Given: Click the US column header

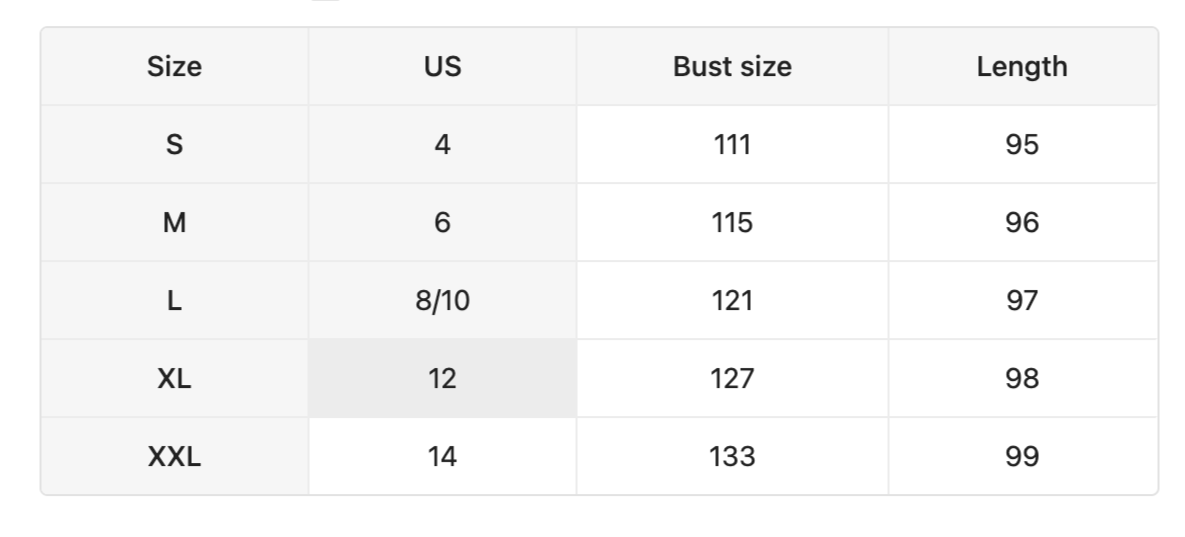Looking at the screenshot, I should [442, 67].
